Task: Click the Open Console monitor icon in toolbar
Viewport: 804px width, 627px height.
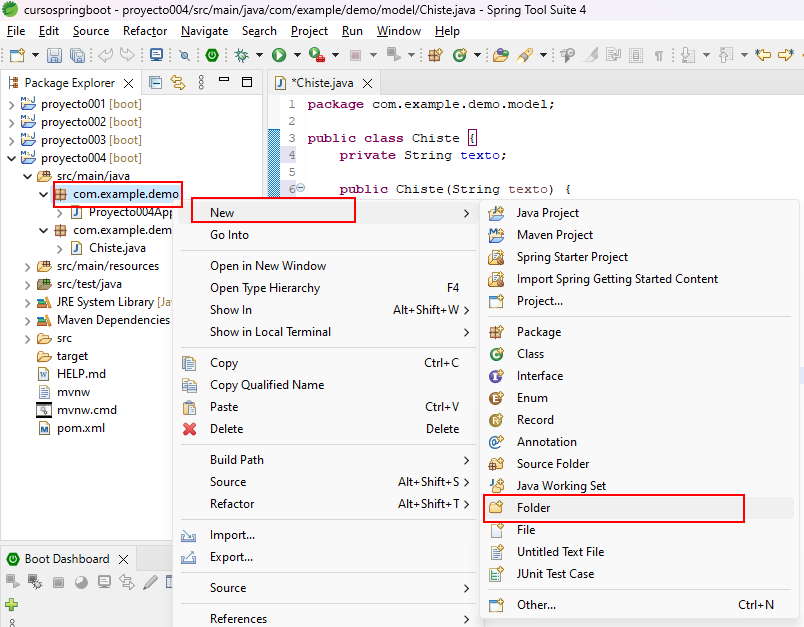Action: click(156, 55)
